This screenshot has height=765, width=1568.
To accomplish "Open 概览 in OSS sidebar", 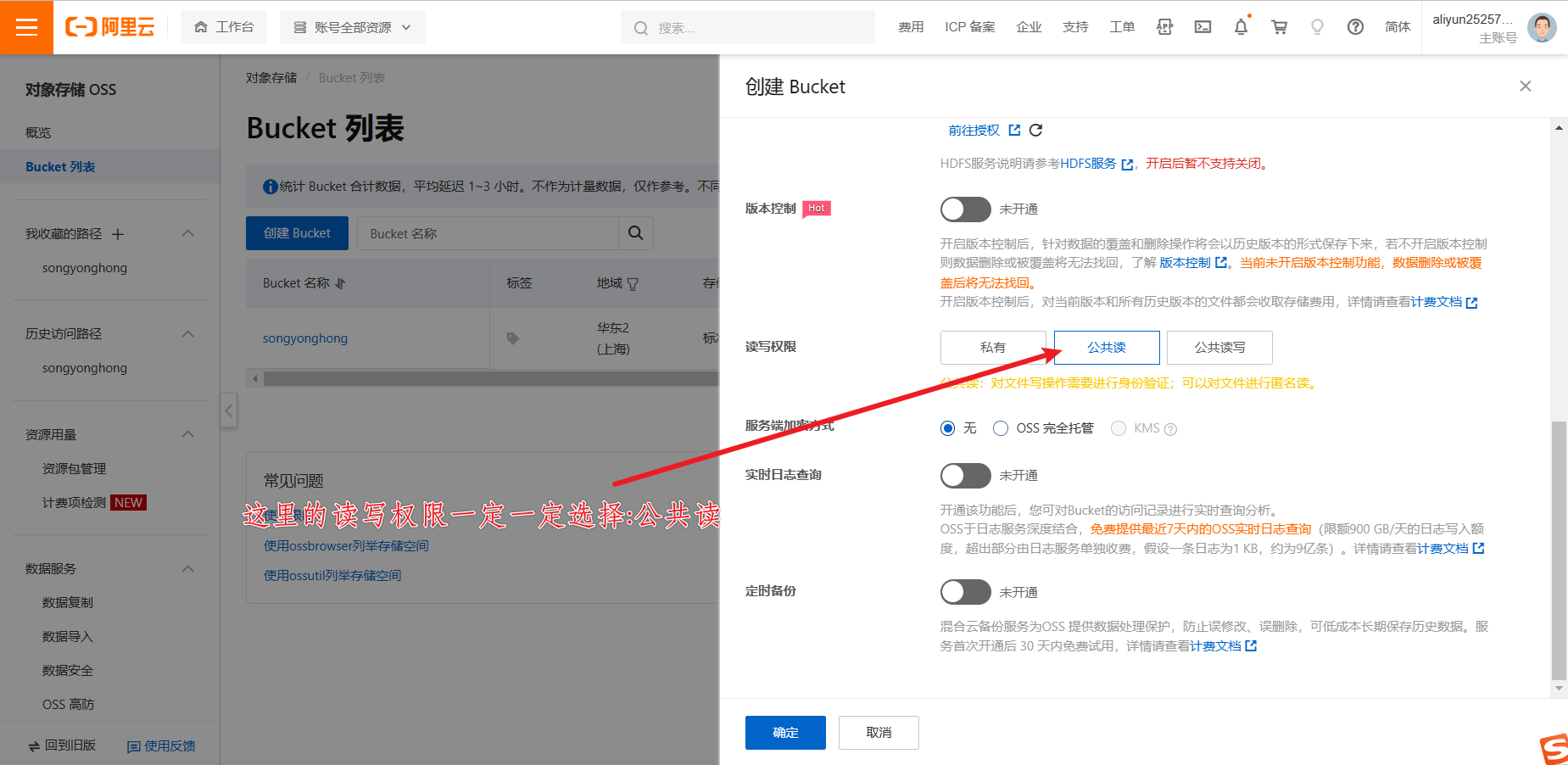I will pos(38,132).
